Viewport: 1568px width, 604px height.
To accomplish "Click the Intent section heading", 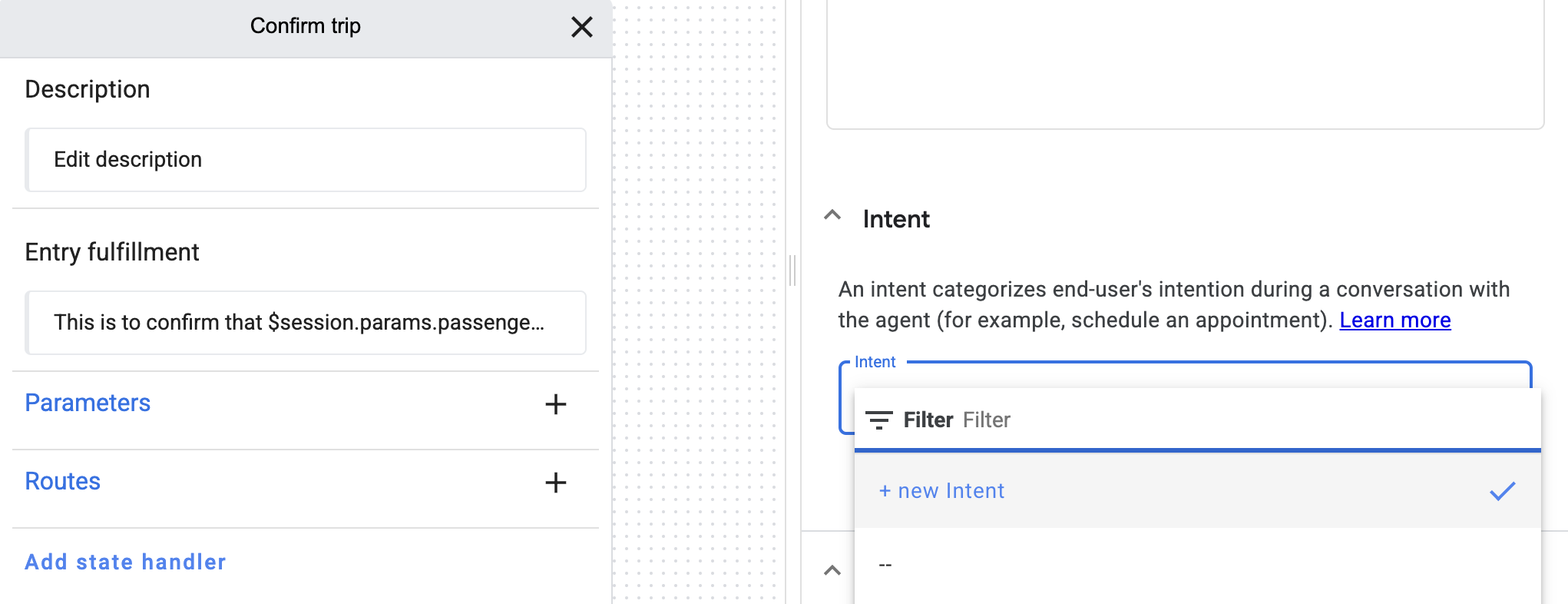I will [x=896, y=219].
